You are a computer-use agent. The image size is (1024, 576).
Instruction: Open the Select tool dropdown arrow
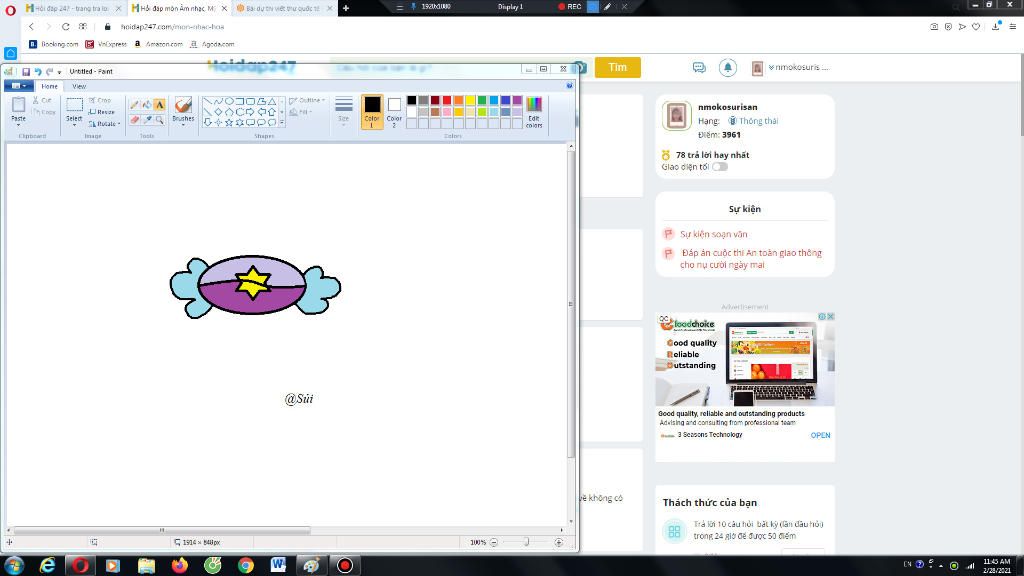[x=74, y=125]
